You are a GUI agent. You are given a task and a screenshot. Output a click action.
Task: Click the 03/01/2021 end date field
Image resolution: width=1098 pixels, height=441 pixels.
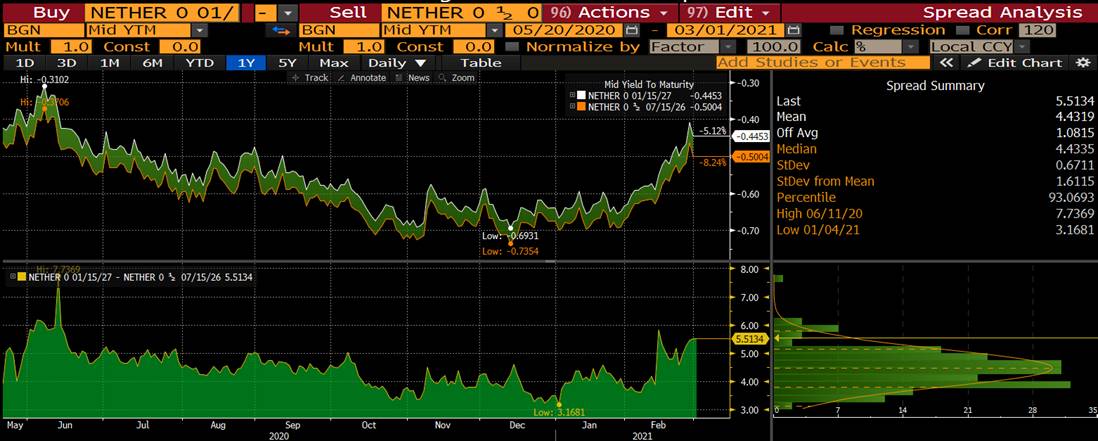pos(725,31)
